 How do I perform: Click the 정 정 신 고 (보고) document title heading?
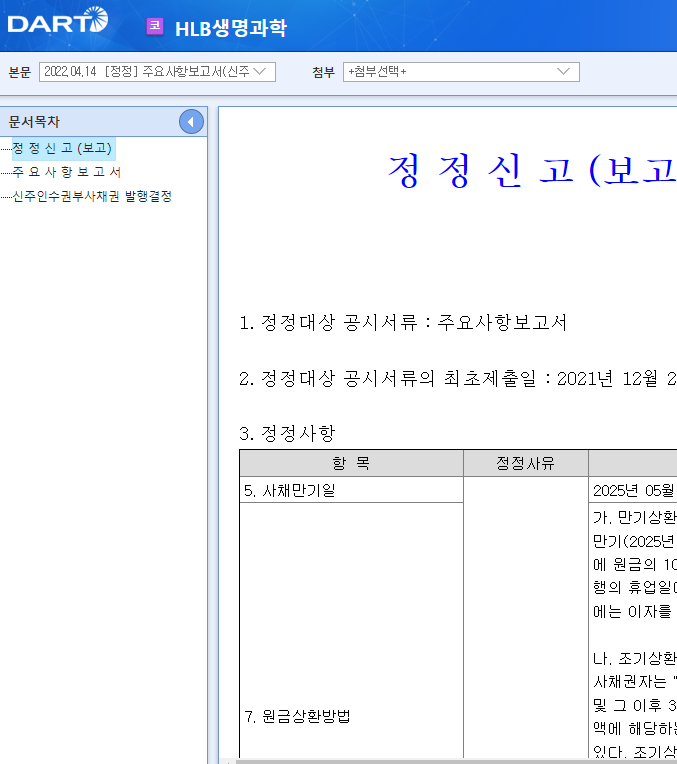pos(532,171)
